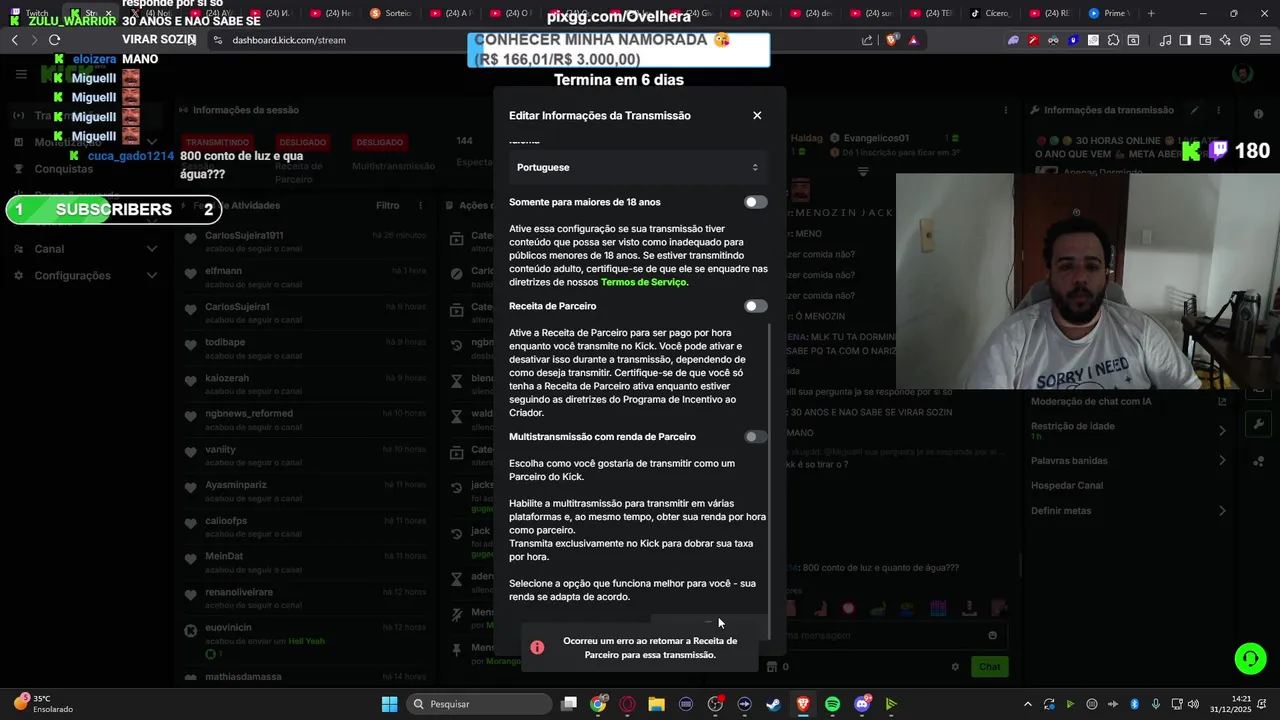Select the todibape activity row
Viewport: 1280px width, 720px height.
click(x=306, y=348)
